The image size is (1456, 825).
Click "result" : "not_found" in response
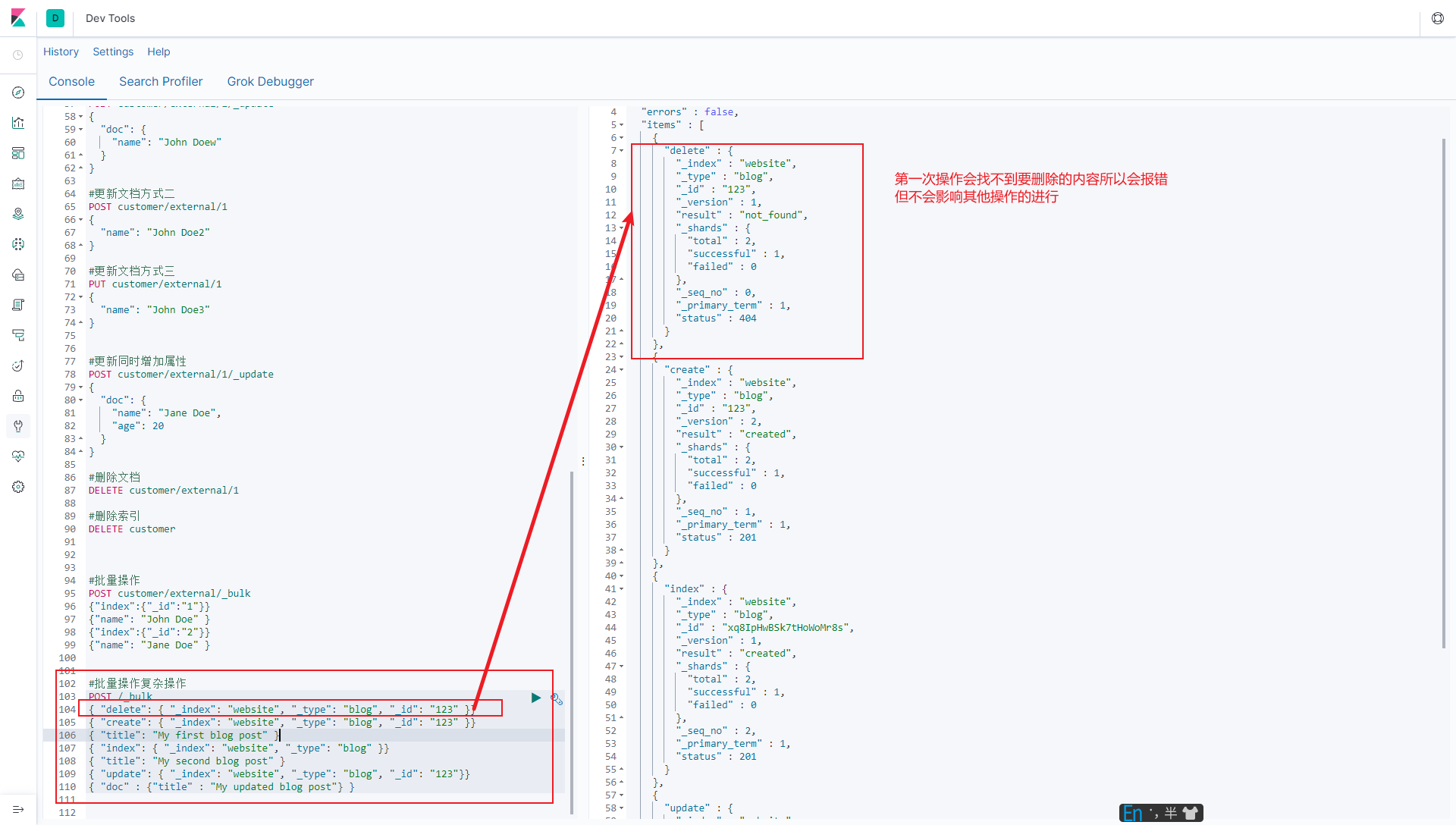click(x=742, y=215)
